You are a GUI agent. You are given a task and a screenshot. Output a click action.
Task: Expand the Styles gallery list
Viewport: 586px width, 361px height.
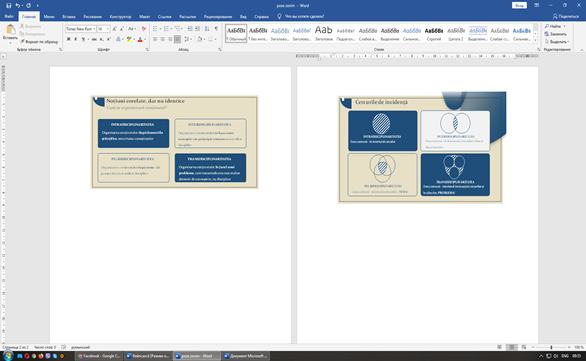tap(535, 40)
